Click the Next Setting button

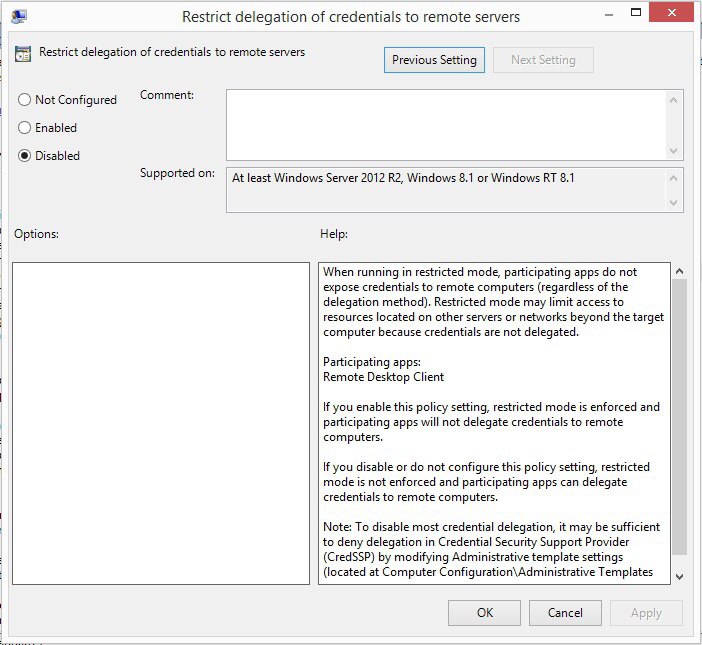543,60
